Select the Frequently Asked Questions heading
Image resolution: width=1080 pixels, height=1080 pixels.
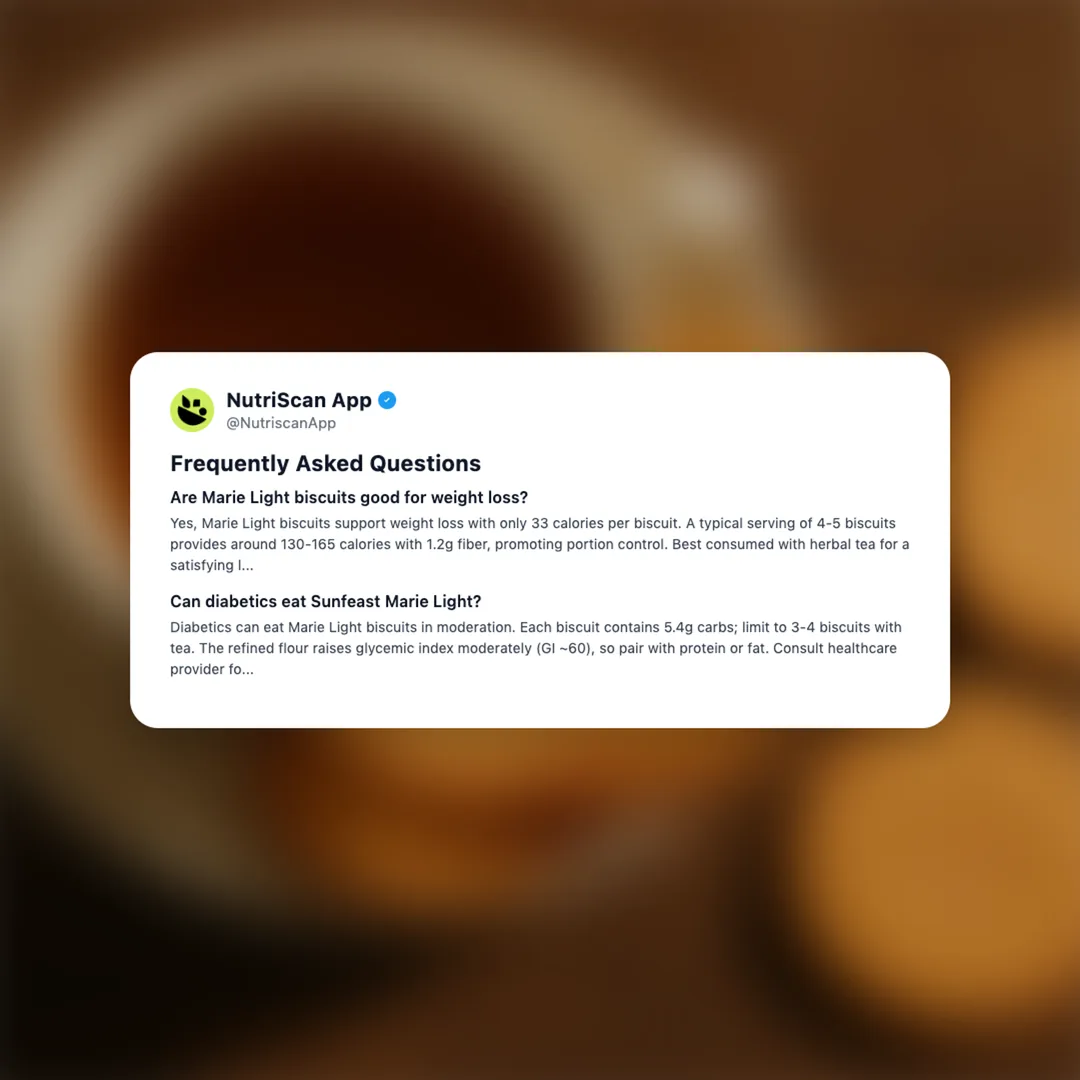(325, 464)
